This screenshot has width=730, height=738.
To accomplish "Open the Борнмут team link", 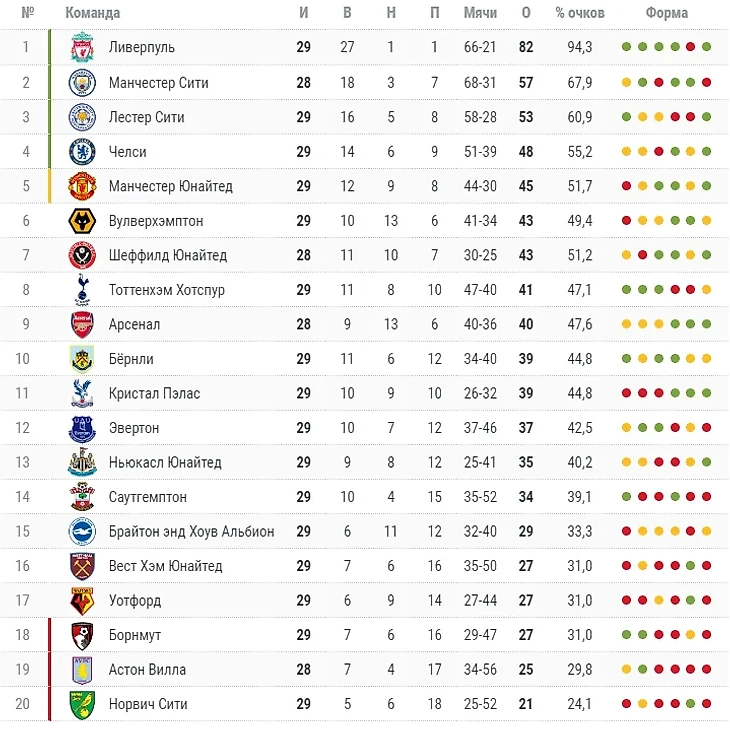I will tap(134, 635).
